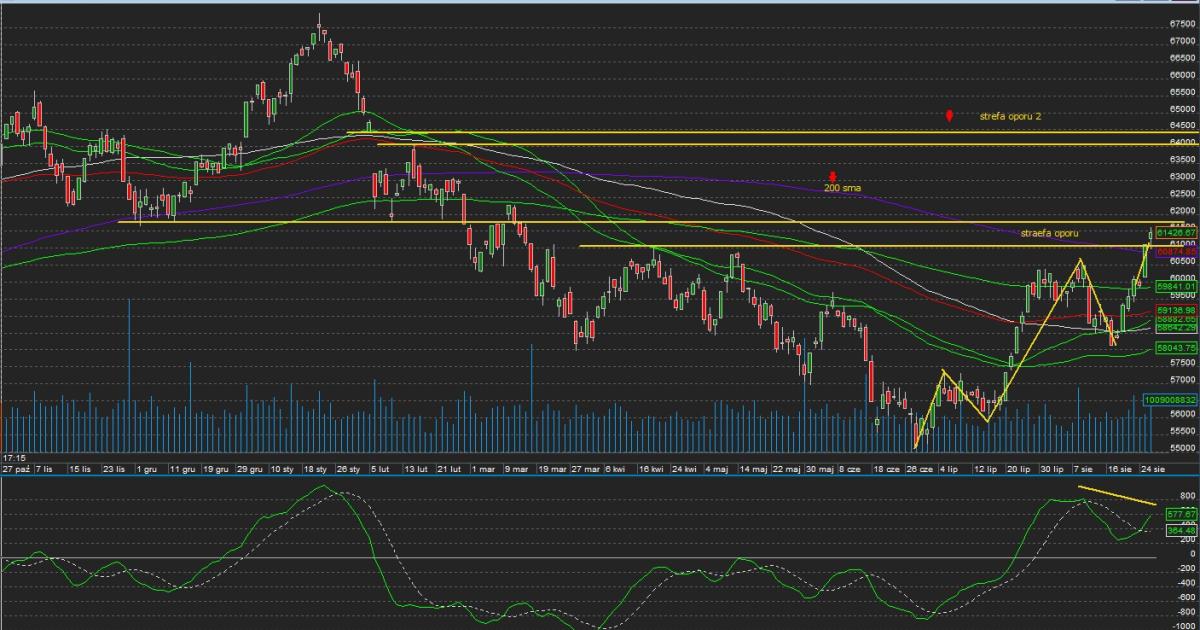The width and height of the screenshot is (1200, 630).
Task: Select the 'strefa oporu 2' text annotation
Action: pyautogui.click(x=1010, y=117)
